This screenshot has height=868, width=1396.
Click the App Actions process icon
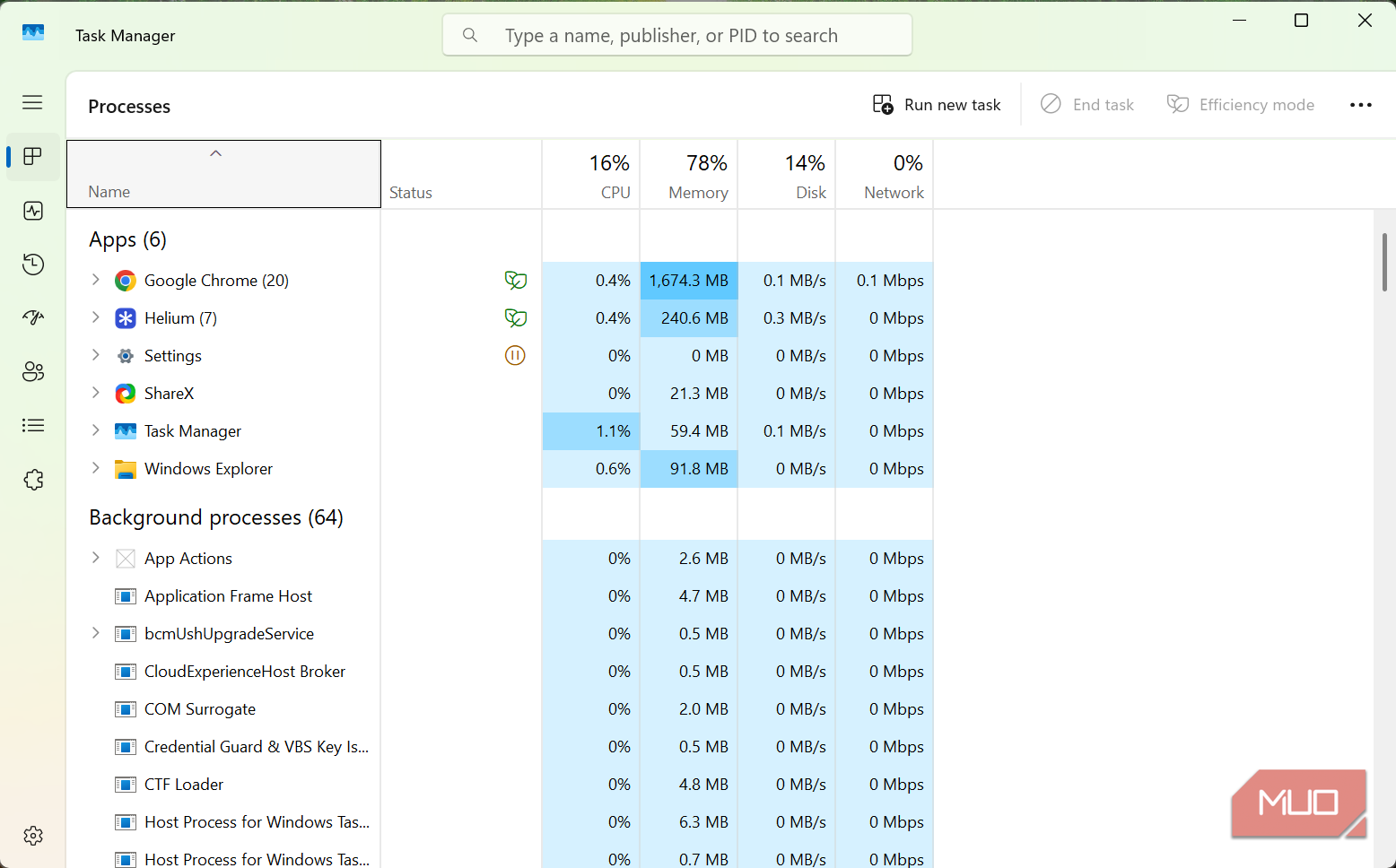coord(126,559)
